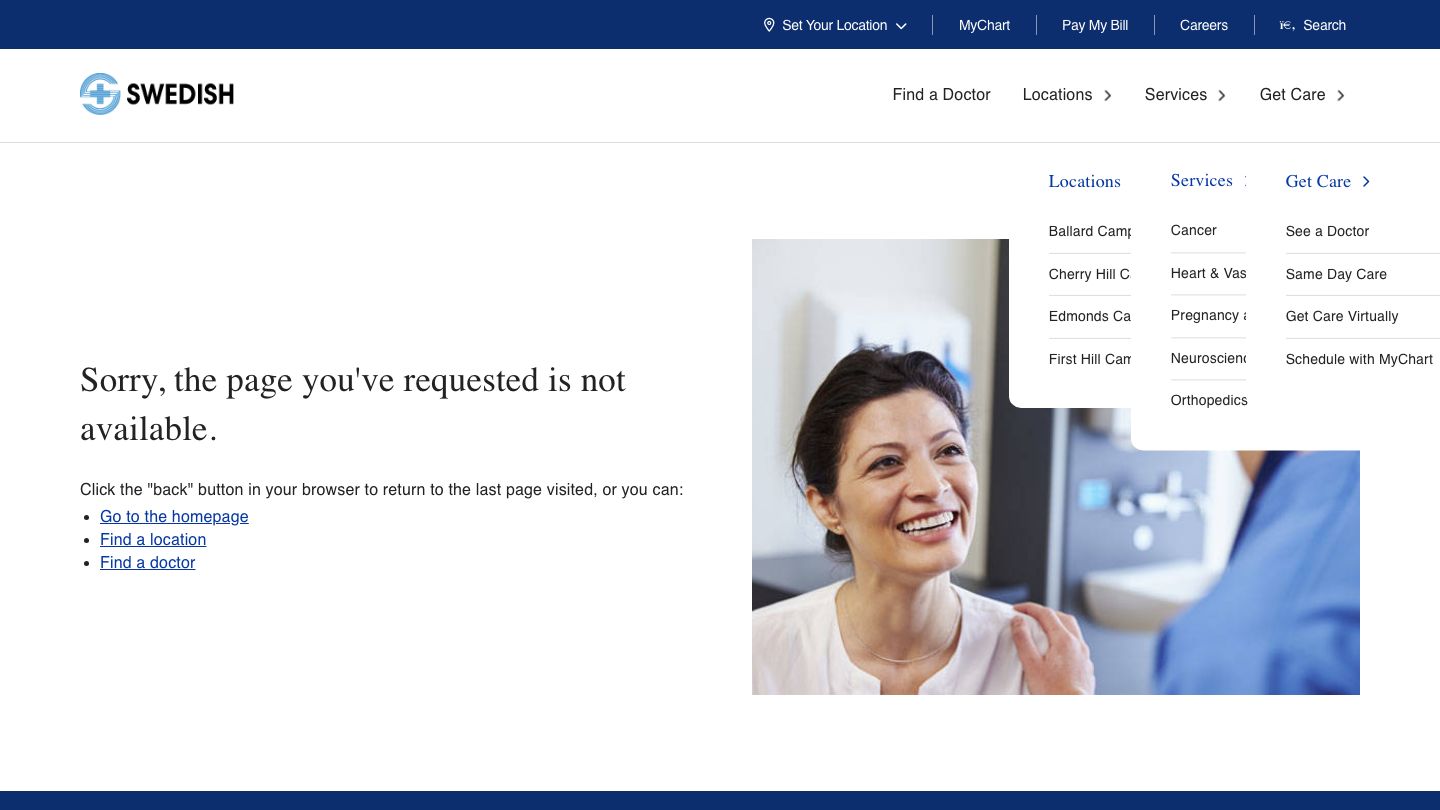Open Find a Doctor in main navigation

pos(941,94)
